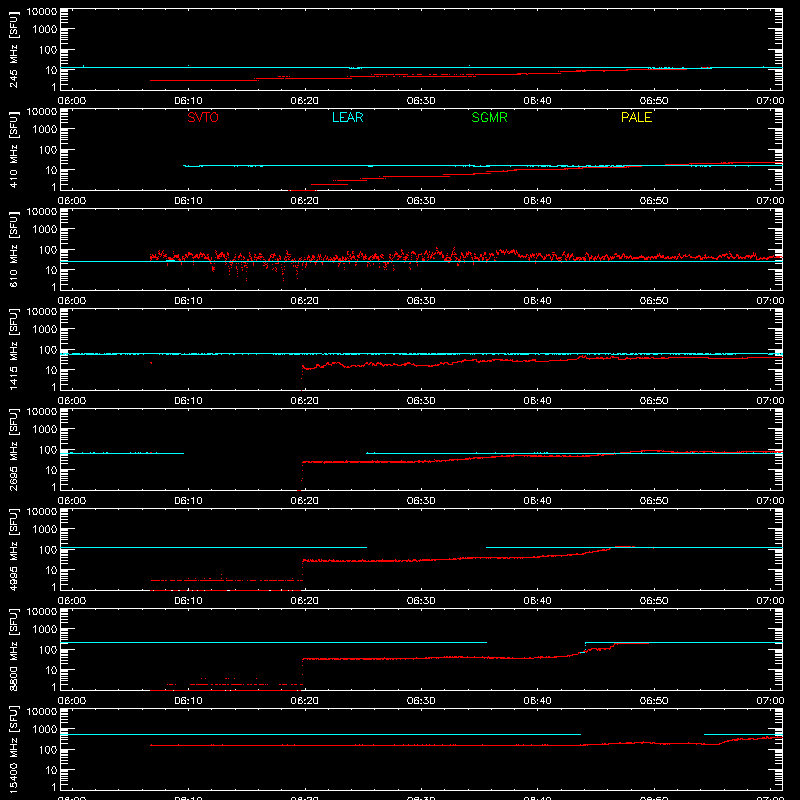Select the 15400 MHz [SFU] axis title

point(13,749)
